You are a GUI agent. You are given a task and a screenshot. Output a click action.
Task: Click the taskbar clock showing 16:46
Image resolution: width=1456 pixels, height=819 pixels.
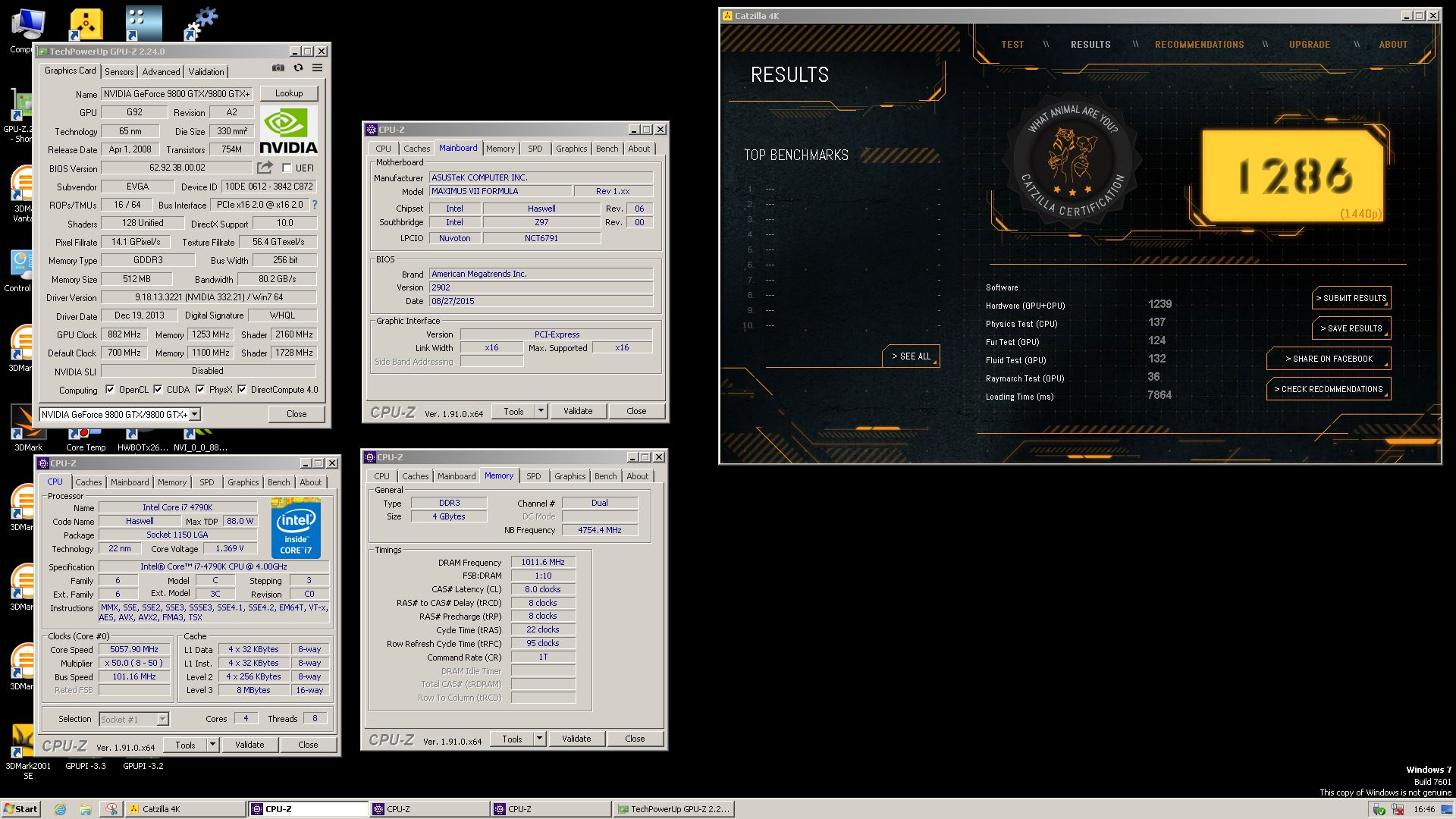1423,809
